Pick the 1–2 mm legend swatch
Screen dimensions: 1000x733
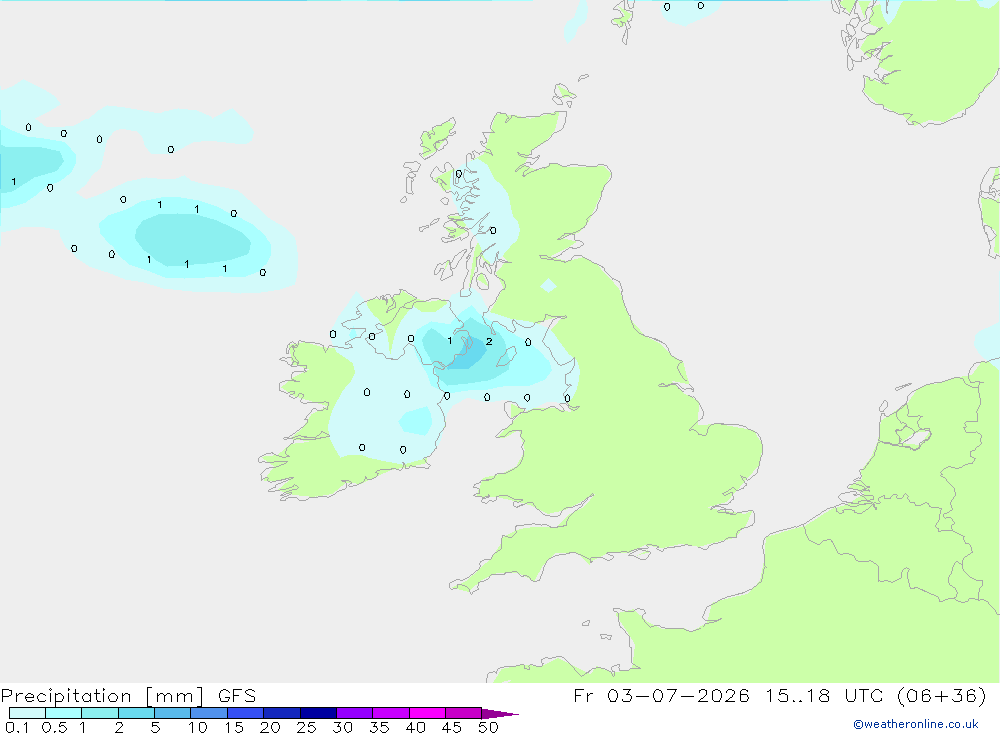[x=100, y=713]
